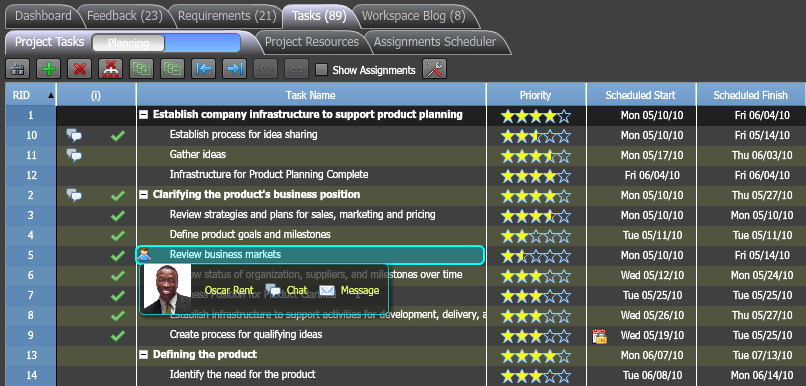
Task: Open the Assignments Scheduler tab
Action: click(x=435, y=42)
